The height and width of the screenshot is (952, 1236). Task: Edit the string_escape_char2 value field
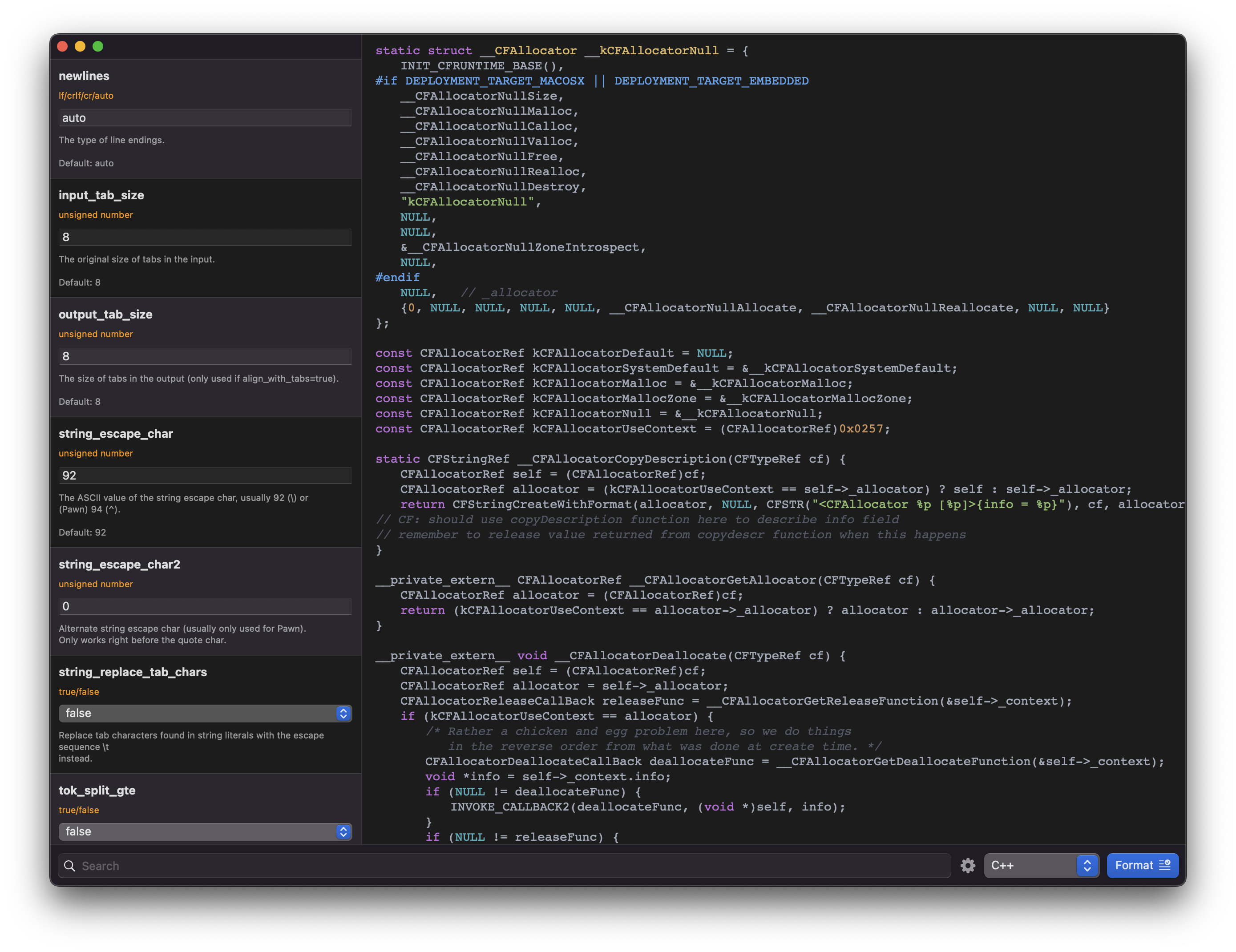point(205,606)
